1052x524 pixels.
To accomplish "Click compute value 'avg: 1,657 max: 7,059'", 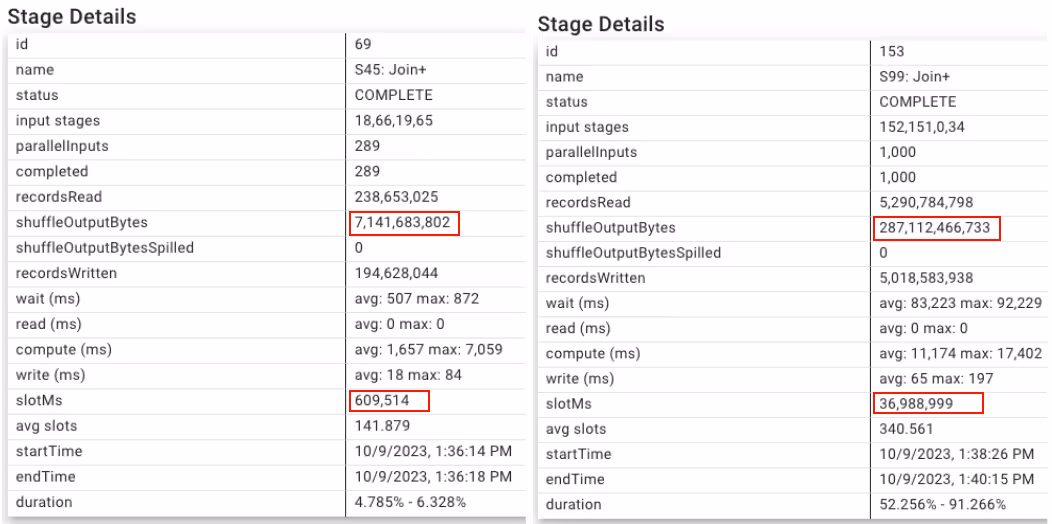I will [428, 350].
